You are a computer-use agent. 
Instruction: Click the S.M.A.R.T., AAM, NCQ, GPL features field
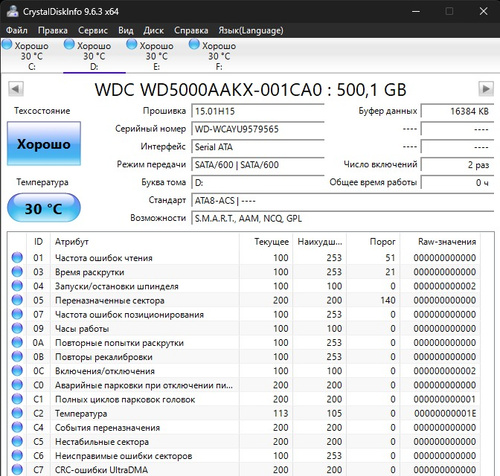(x=342, y=218)
